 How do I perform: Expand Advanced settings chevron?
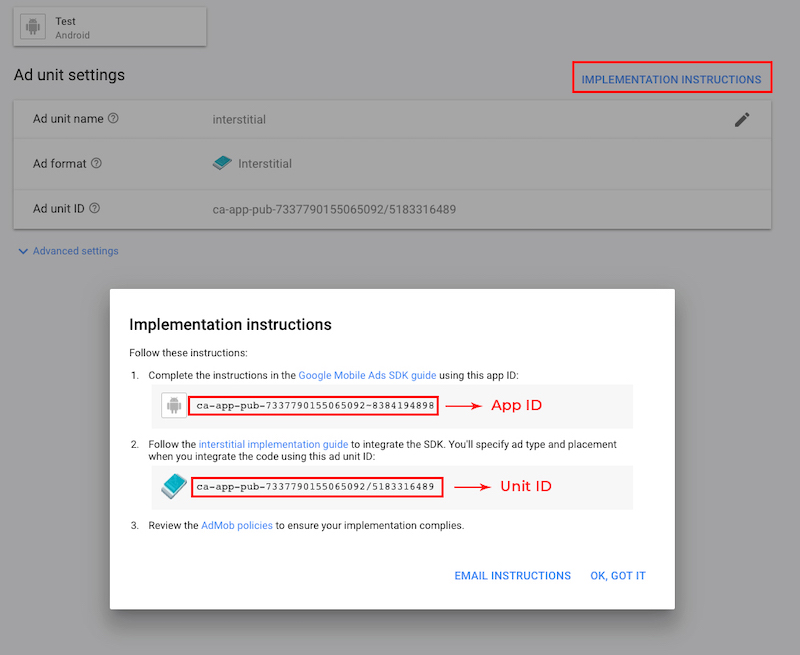pos(23,251)
